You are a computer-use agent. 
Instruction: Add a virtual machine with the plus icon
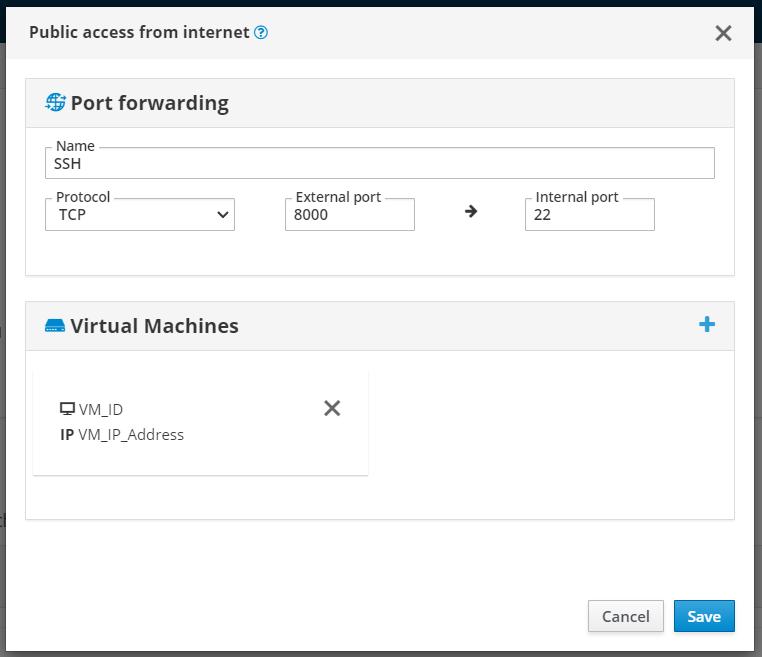[707, 324]
